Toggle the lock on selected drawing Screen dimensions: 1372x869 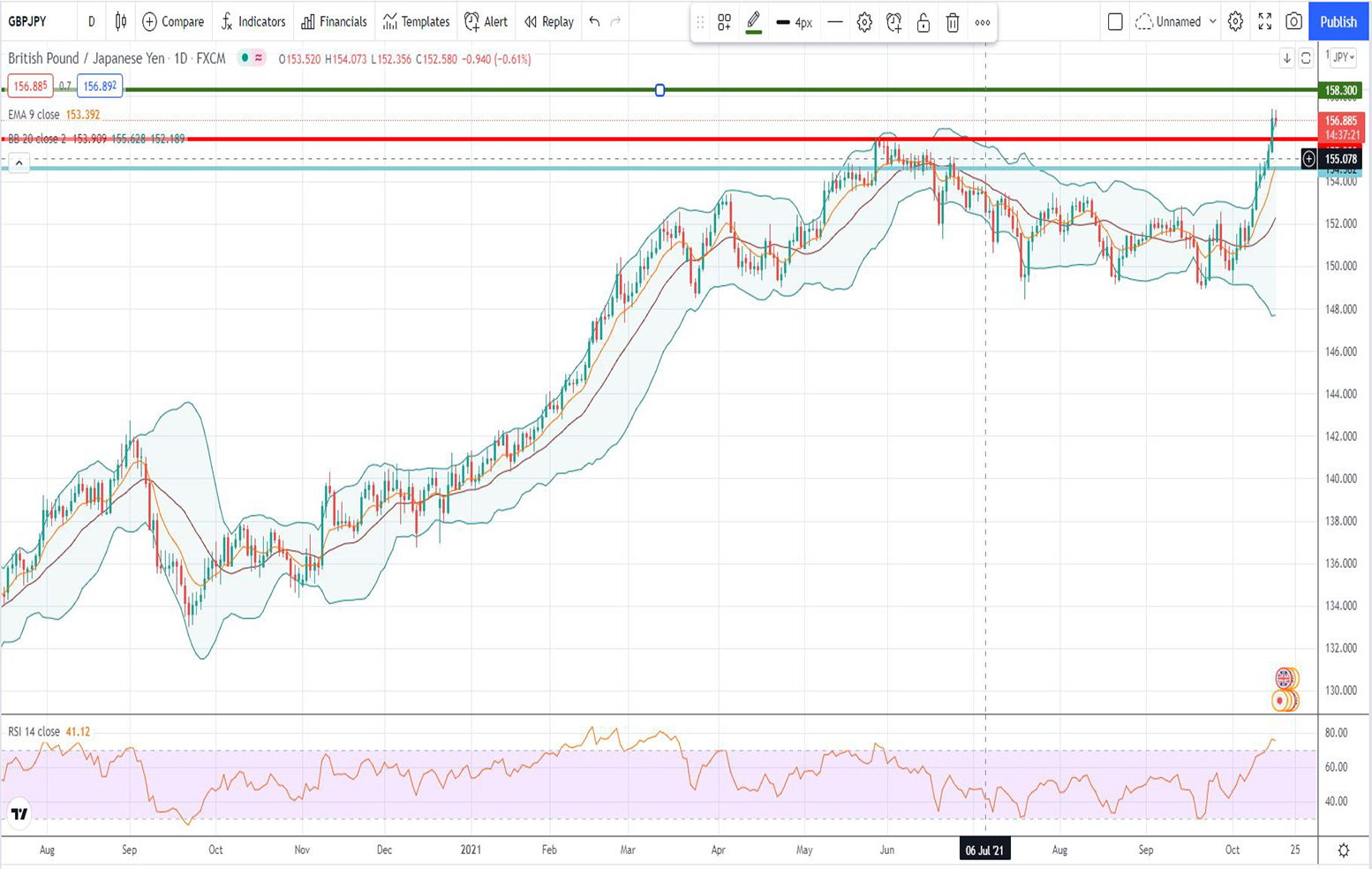coord(923,23)
